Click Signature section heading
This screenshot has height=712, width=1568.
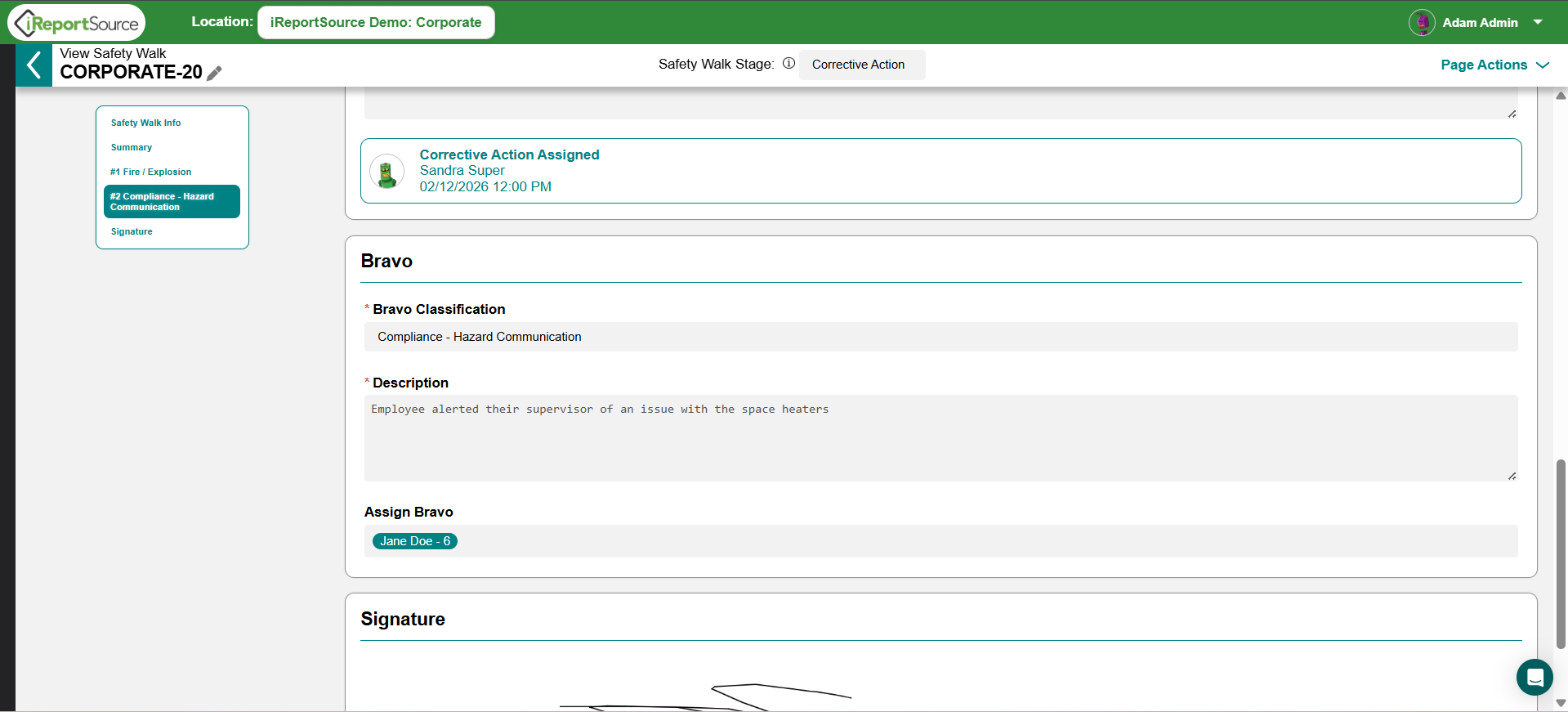point(403,619)
